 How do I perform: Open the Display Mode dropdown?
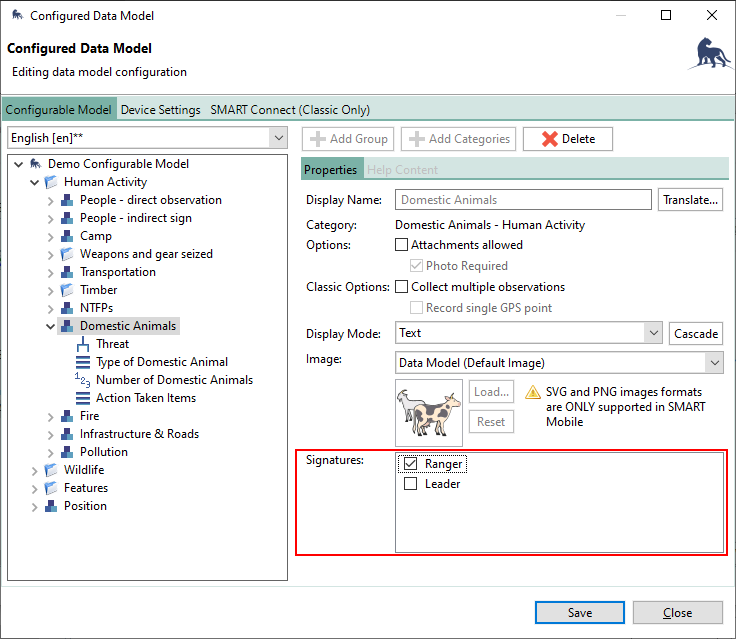click(653, 333)
